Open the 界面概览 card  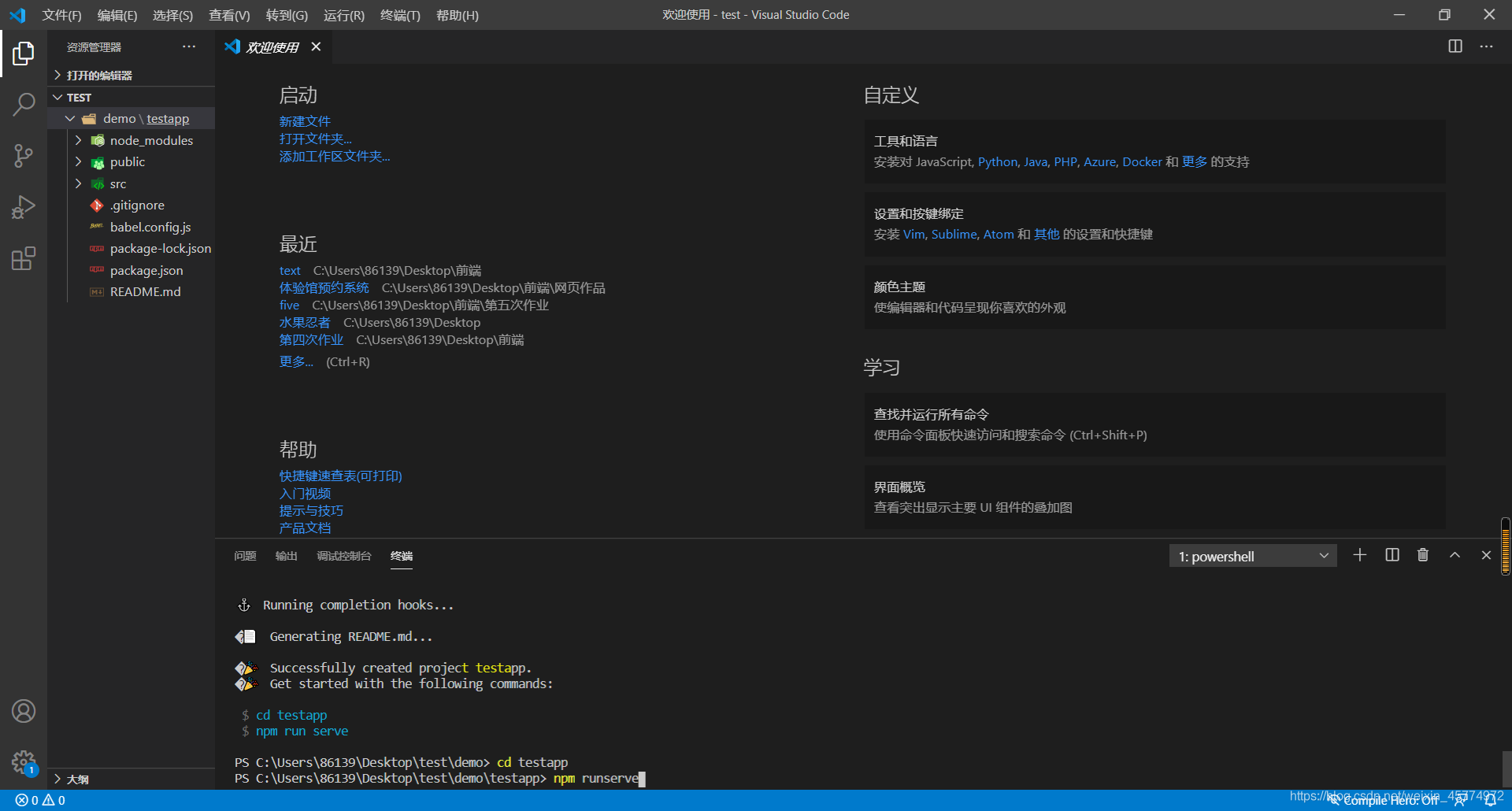click(x=1154, y=497)
